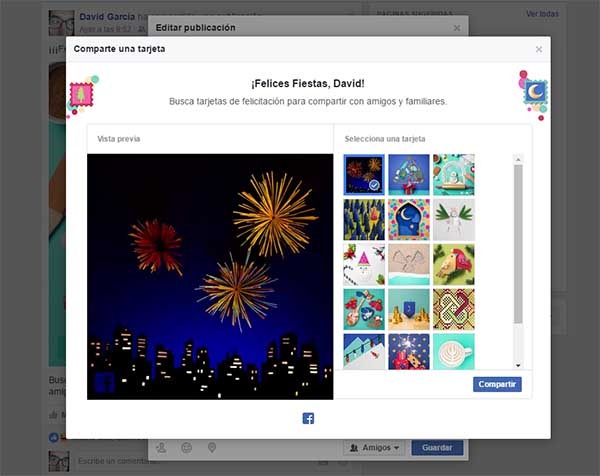Choose the blue Christmas tree card
Image resolution: width=600 pixels, height=476 pixels.
tap(408, 174)
